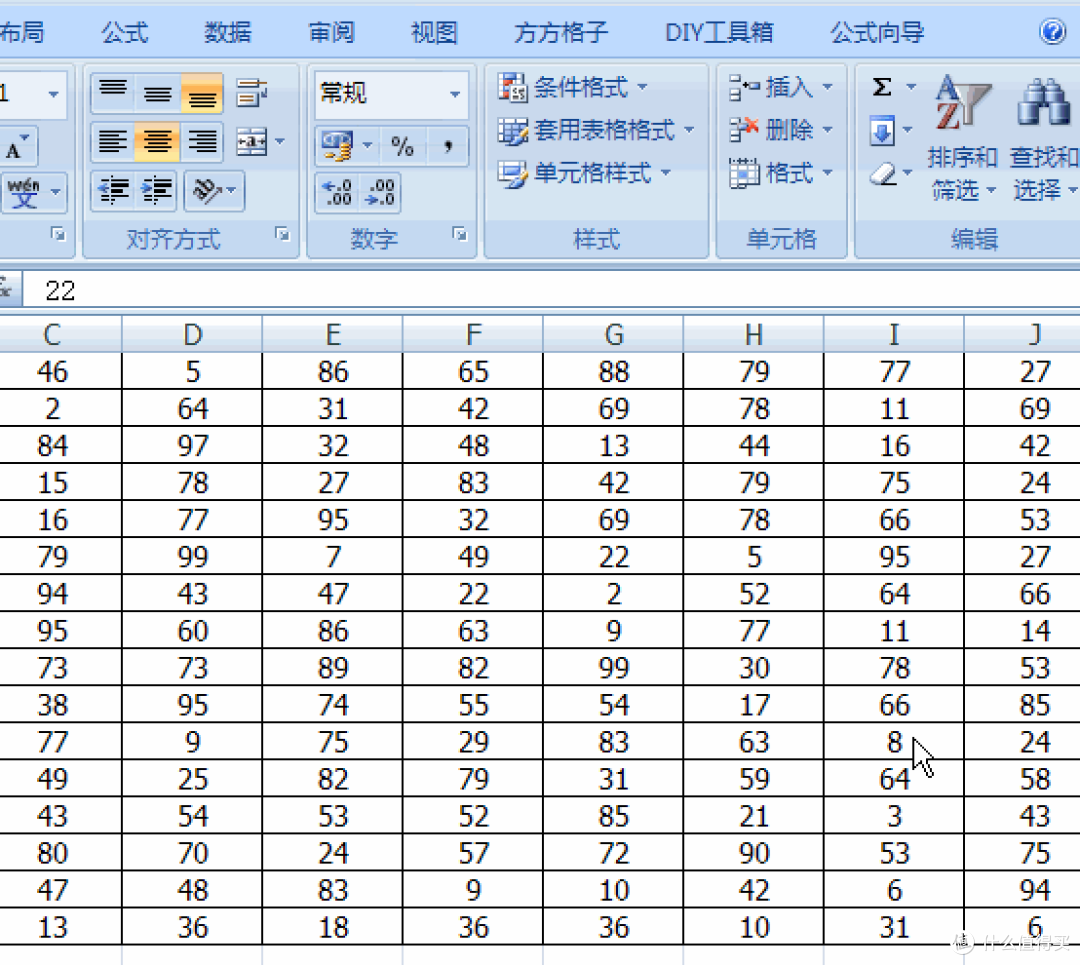The width and height of the screenshot is (1080, 965).
Task: Click AutoSum sigma icon
Action: point(882,87)
